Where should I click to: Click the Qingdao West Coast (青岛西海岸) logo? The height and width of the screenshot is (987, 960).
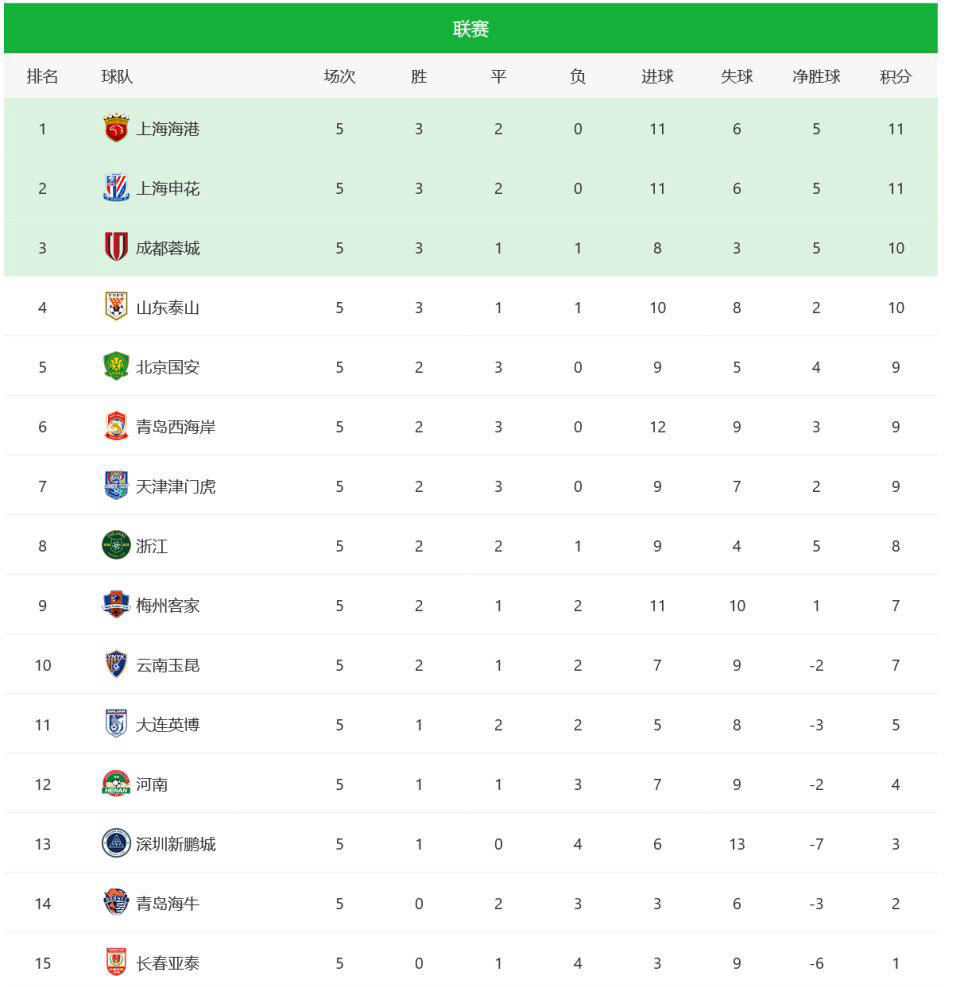pyautogui.click(x=116, y=426)
